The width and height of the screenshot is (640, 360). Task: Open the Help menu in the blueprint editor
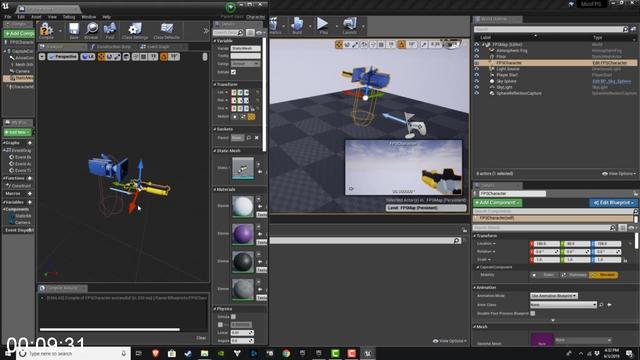click(x=107, y=17)
